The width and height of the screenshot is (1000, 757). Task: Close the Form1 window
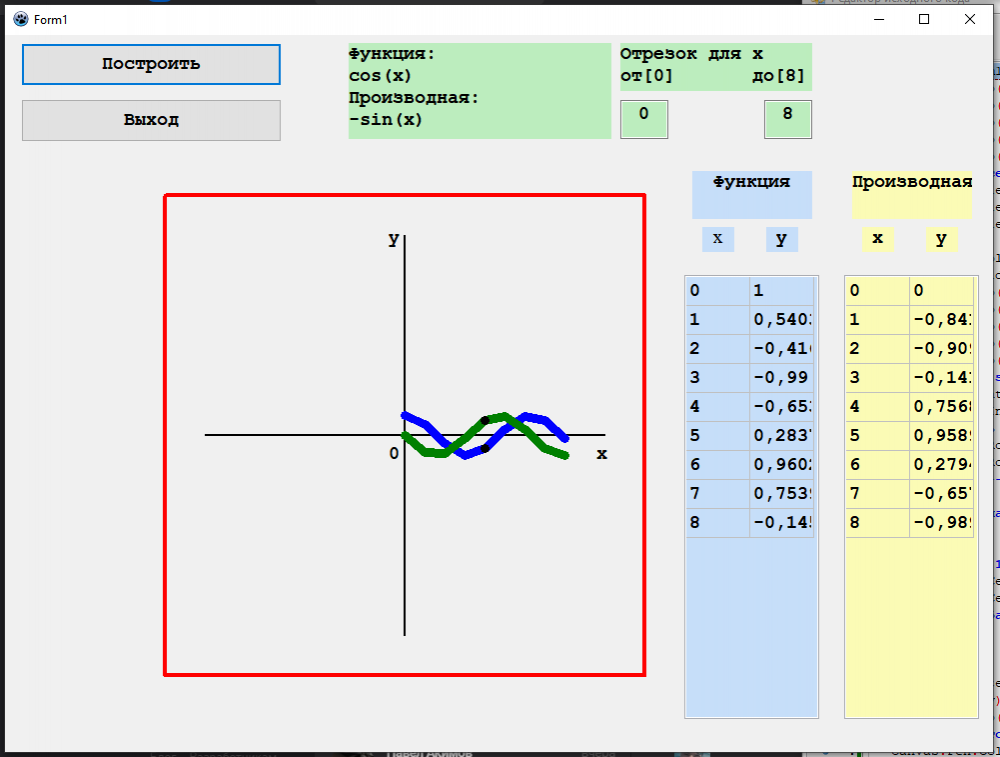tap(969, 19)
